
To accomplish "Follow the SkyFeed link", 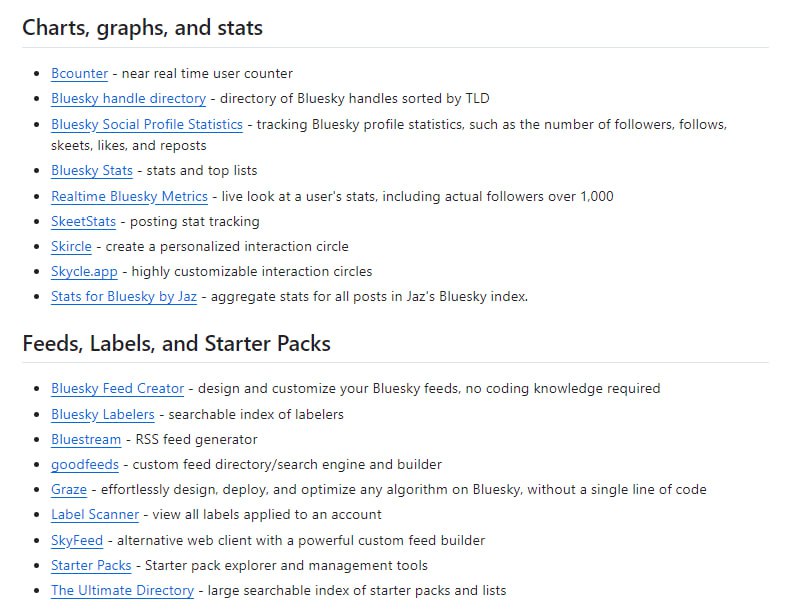I will click(77, 540).
